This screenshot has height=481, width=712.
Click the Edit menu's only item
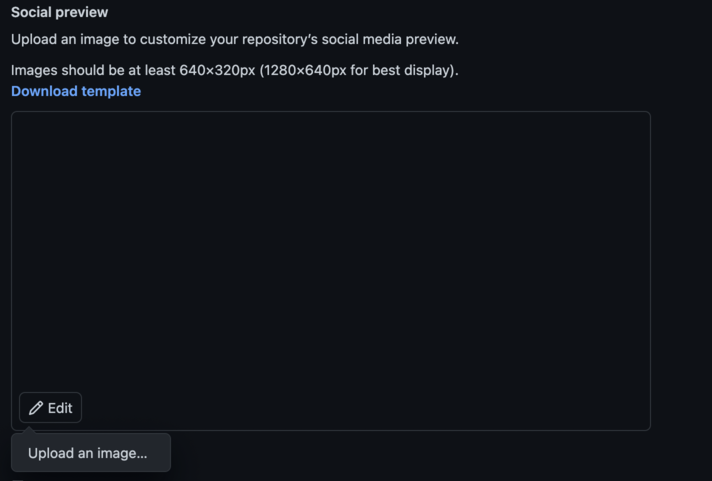(x=91, y=453)
